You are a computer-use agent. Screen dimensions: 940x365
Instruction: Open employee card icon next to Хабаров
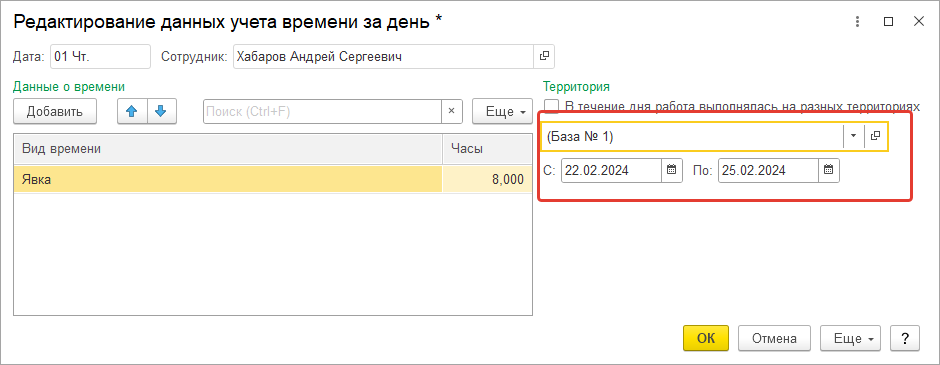pos(544,56)
